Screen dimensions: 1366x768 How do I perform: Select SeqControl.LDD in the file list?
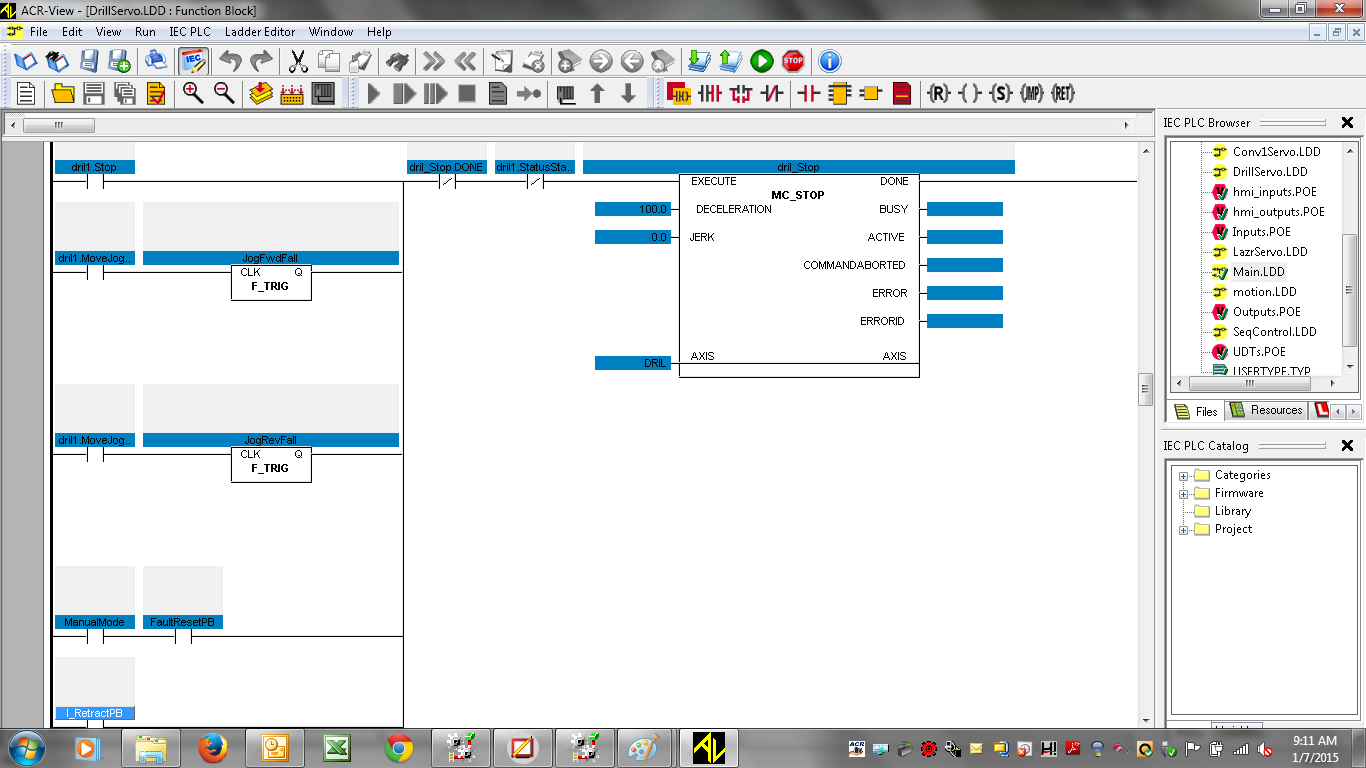[x=1274, y=332]
